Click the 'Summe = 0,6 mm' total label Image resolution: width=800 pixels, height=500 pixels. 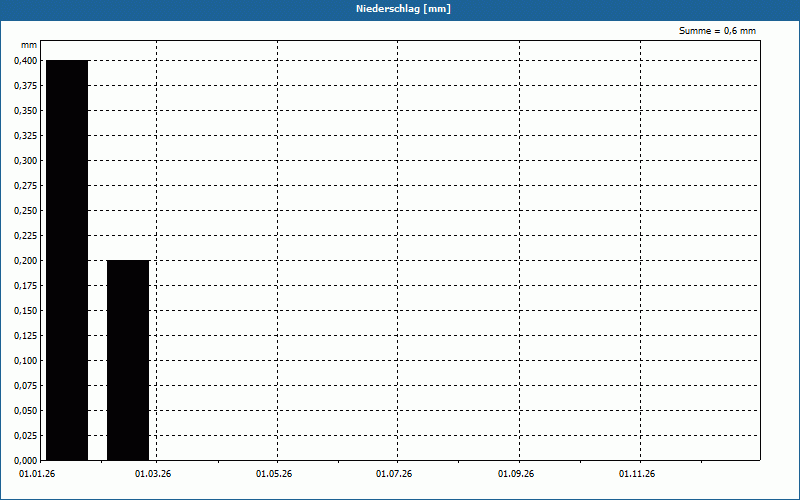(x=717, y=31)
